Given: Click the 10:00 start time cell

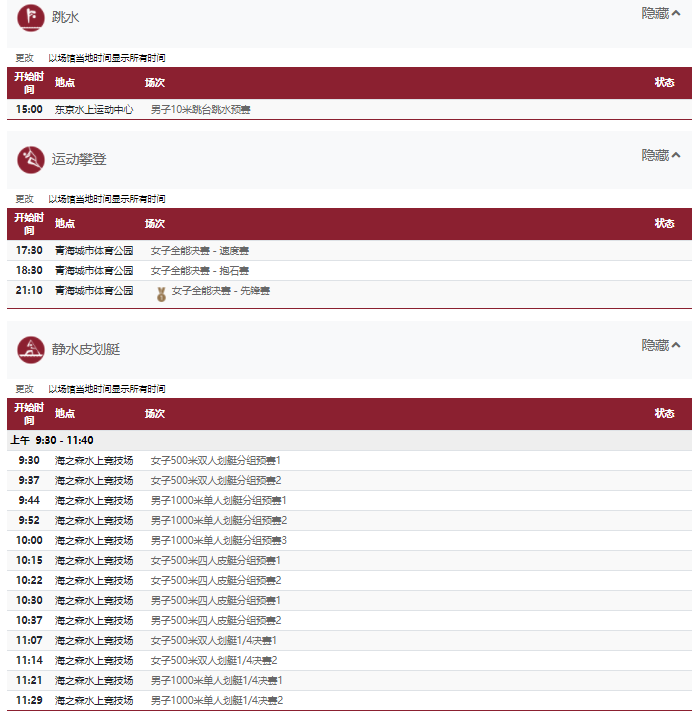Looking at the screenshot, I should [29, 541].
